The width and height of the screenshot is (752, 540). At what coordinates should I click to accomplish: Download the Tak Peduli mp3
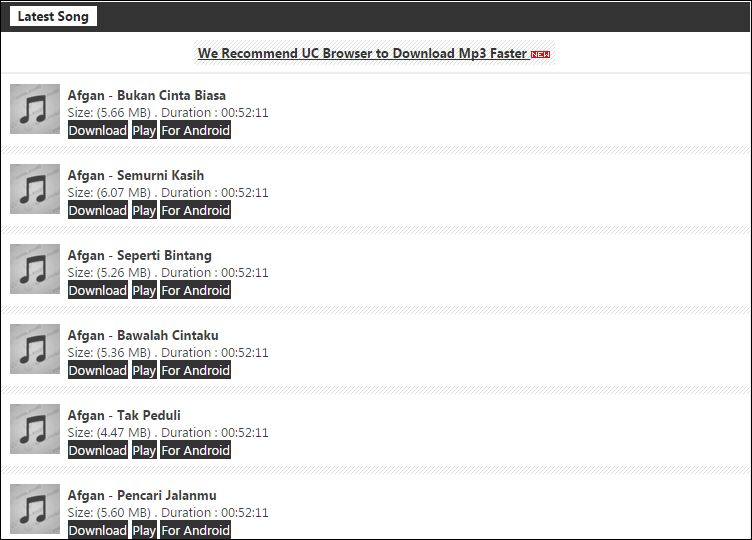point(98,451)
